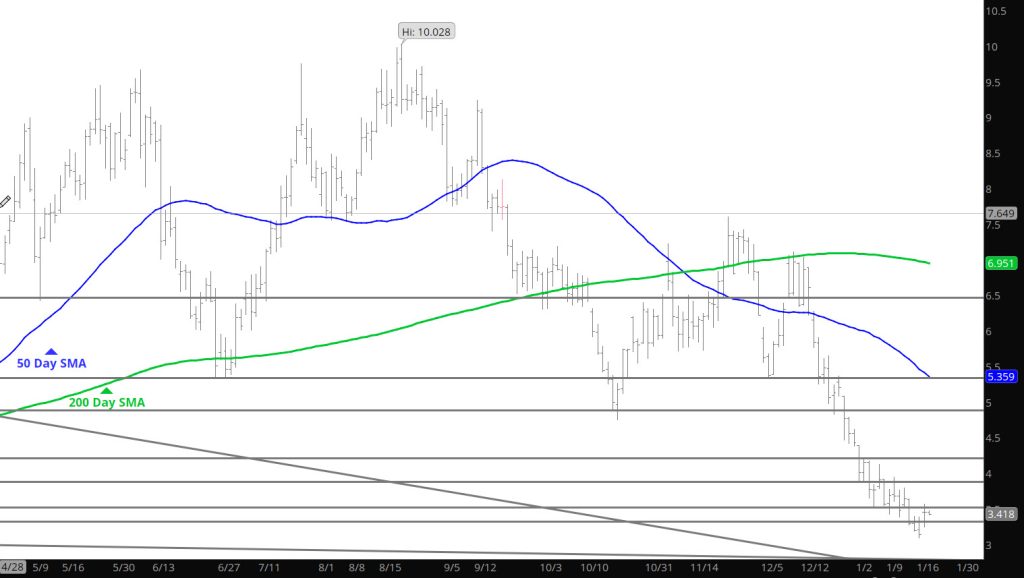The image size is (1024, 578).
Task: Click the 50 Day SMA text label
Action: [x=49, y=364]
